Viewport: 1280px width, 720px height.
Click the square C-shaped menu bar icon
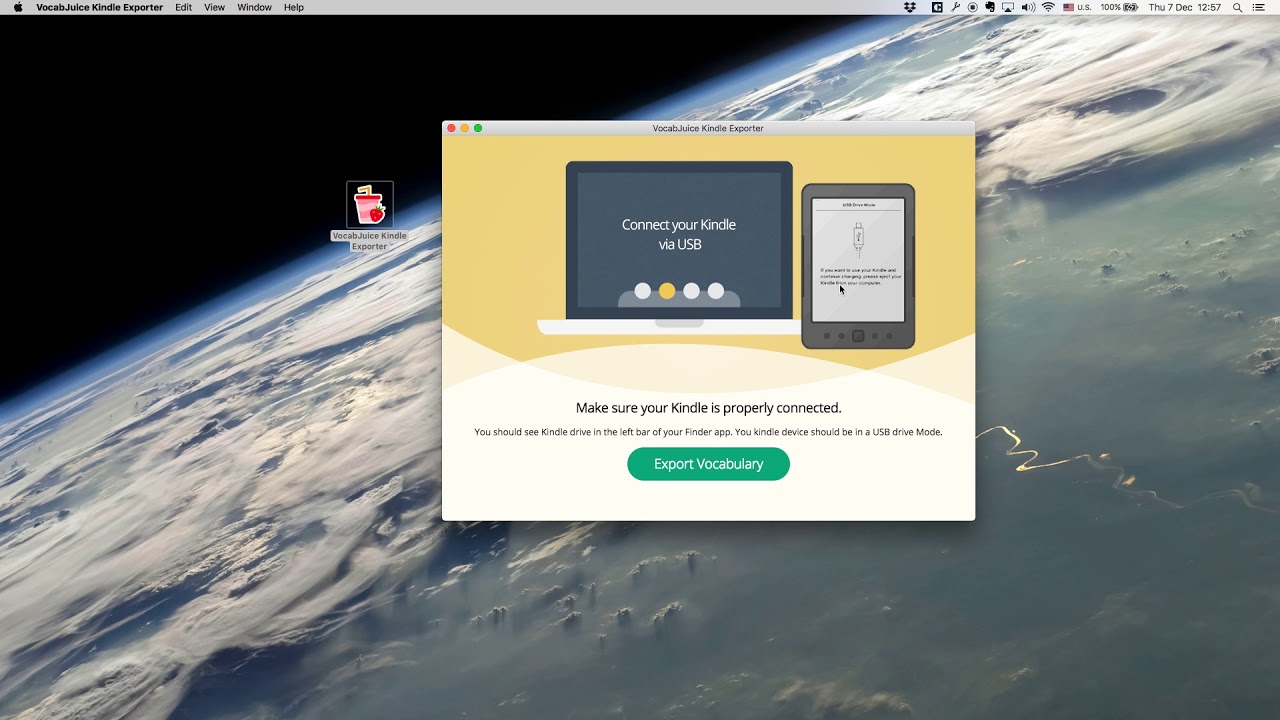937,7
